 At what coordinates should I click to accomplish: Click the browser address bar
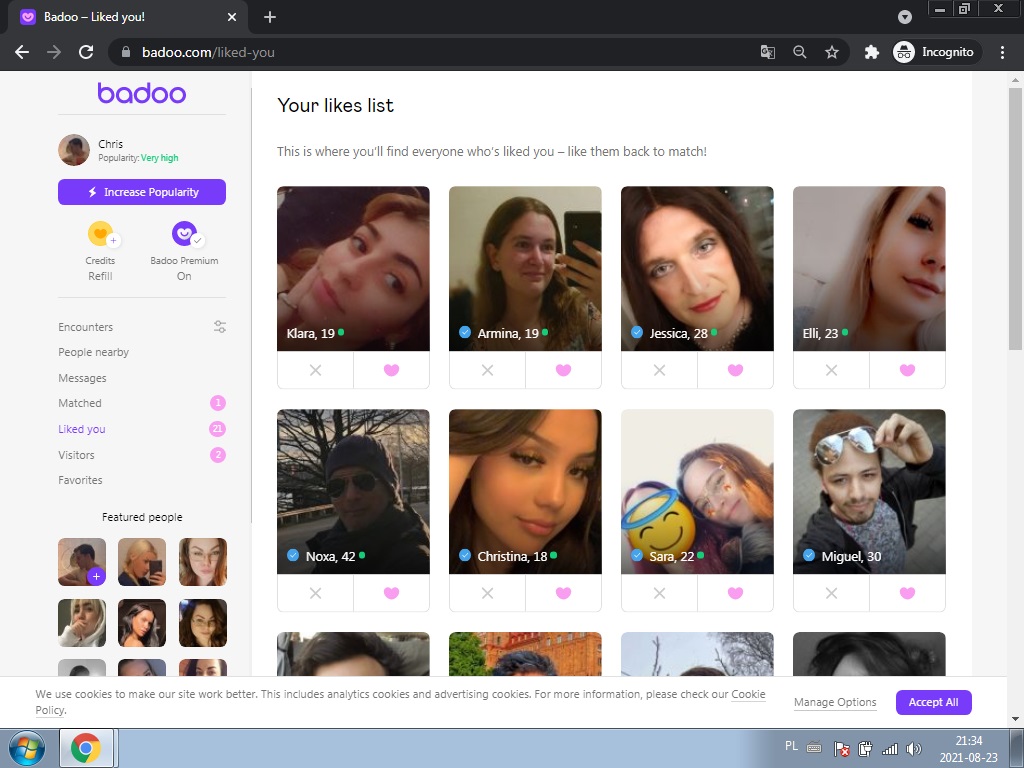click(x=440, y=52)
